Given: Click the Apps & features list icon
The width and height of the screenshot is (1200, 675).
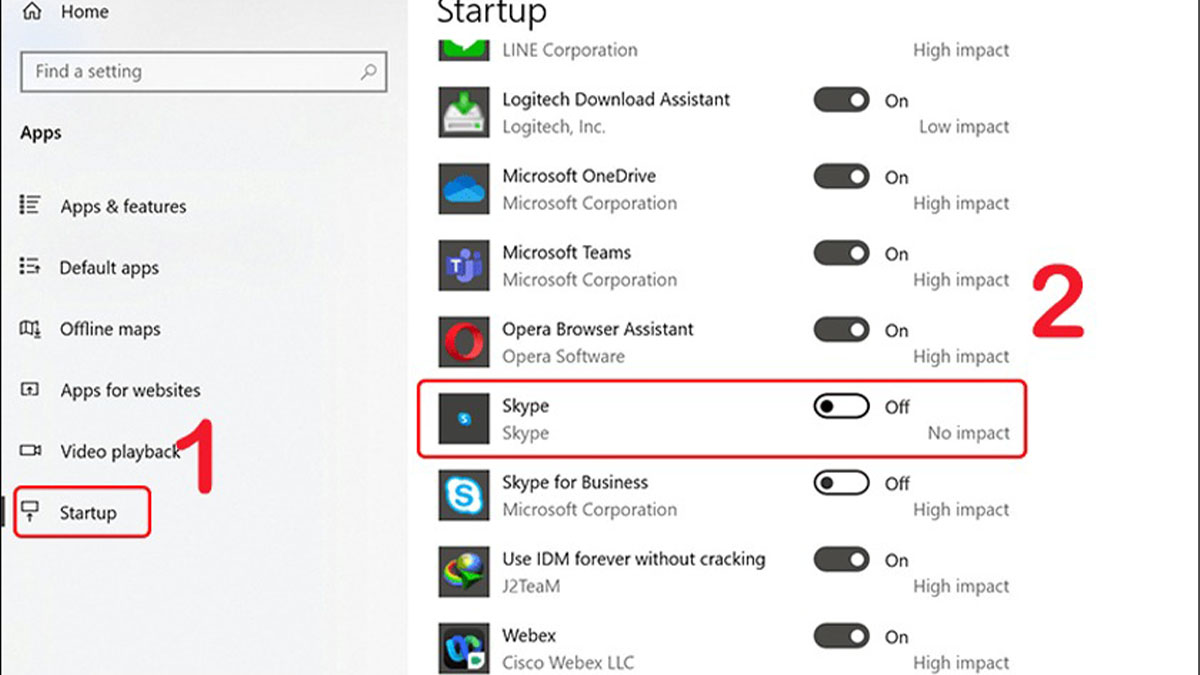Looking at the screenshot, I should pos(30,206).
